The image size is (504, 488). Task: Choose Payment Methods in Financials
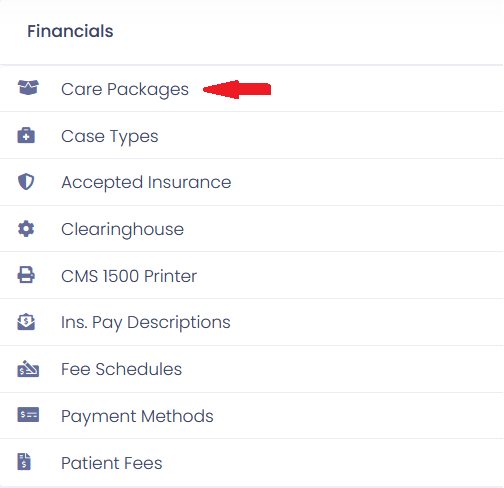[252, 416]
